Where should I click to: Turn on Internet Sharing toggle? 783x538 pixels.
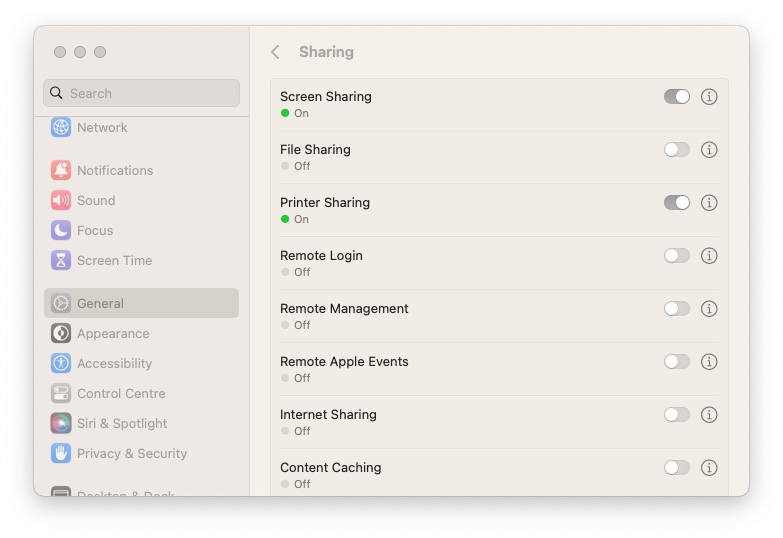677,414
